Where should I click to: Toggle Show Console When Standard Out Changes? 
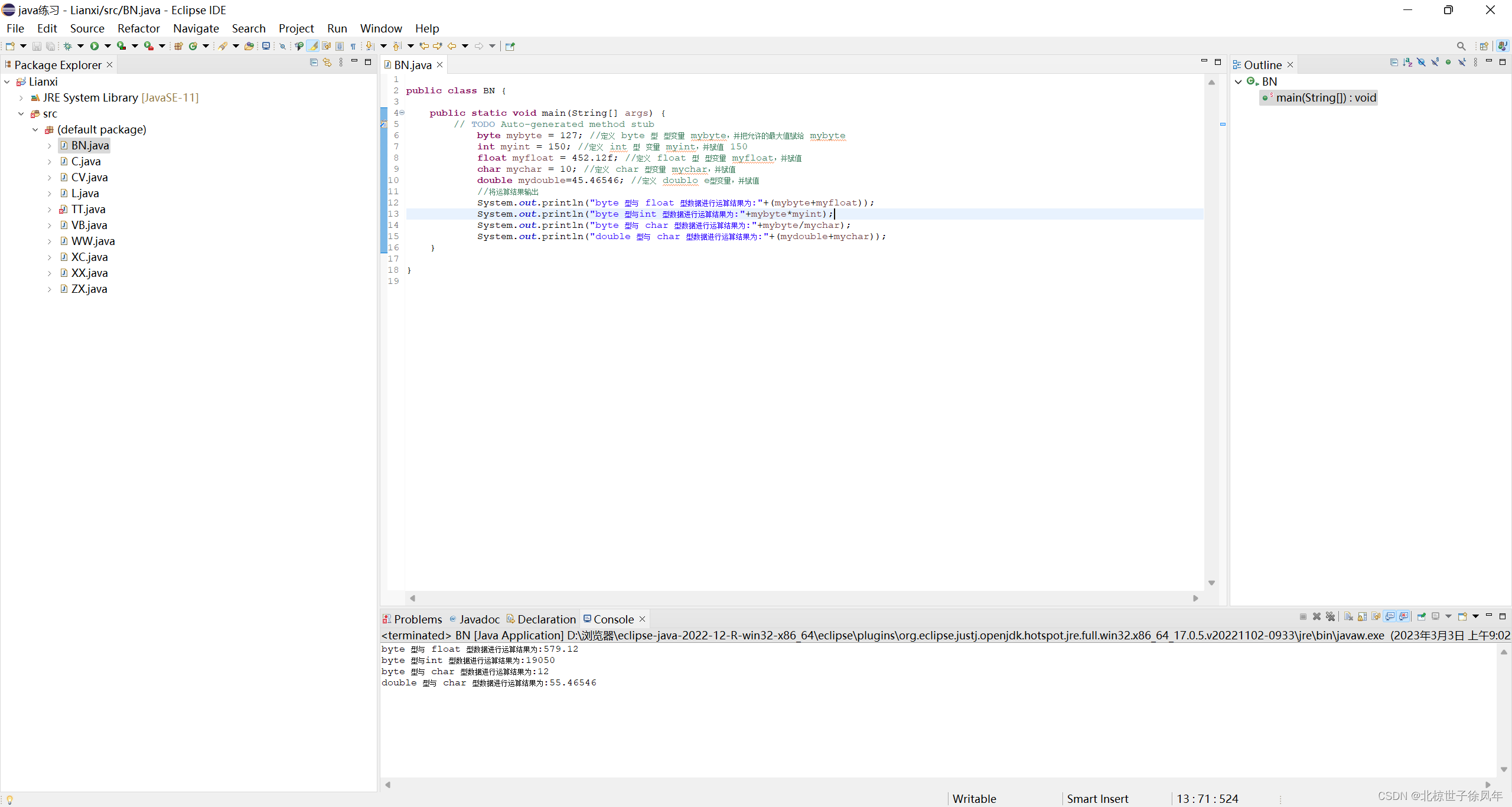(1390, 616)
